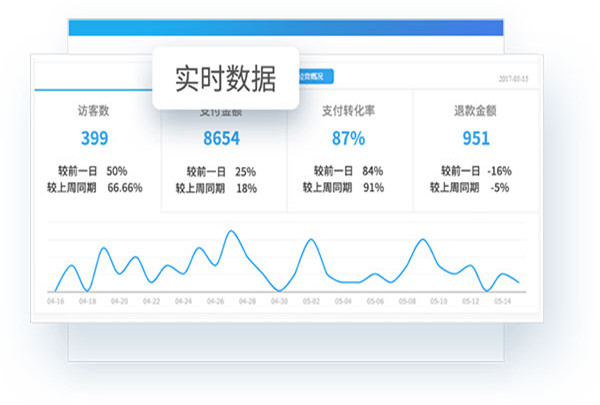Click the 66.66% weekly comparison figure
This screenshot has width=600, height=405.
click(125, 188)
